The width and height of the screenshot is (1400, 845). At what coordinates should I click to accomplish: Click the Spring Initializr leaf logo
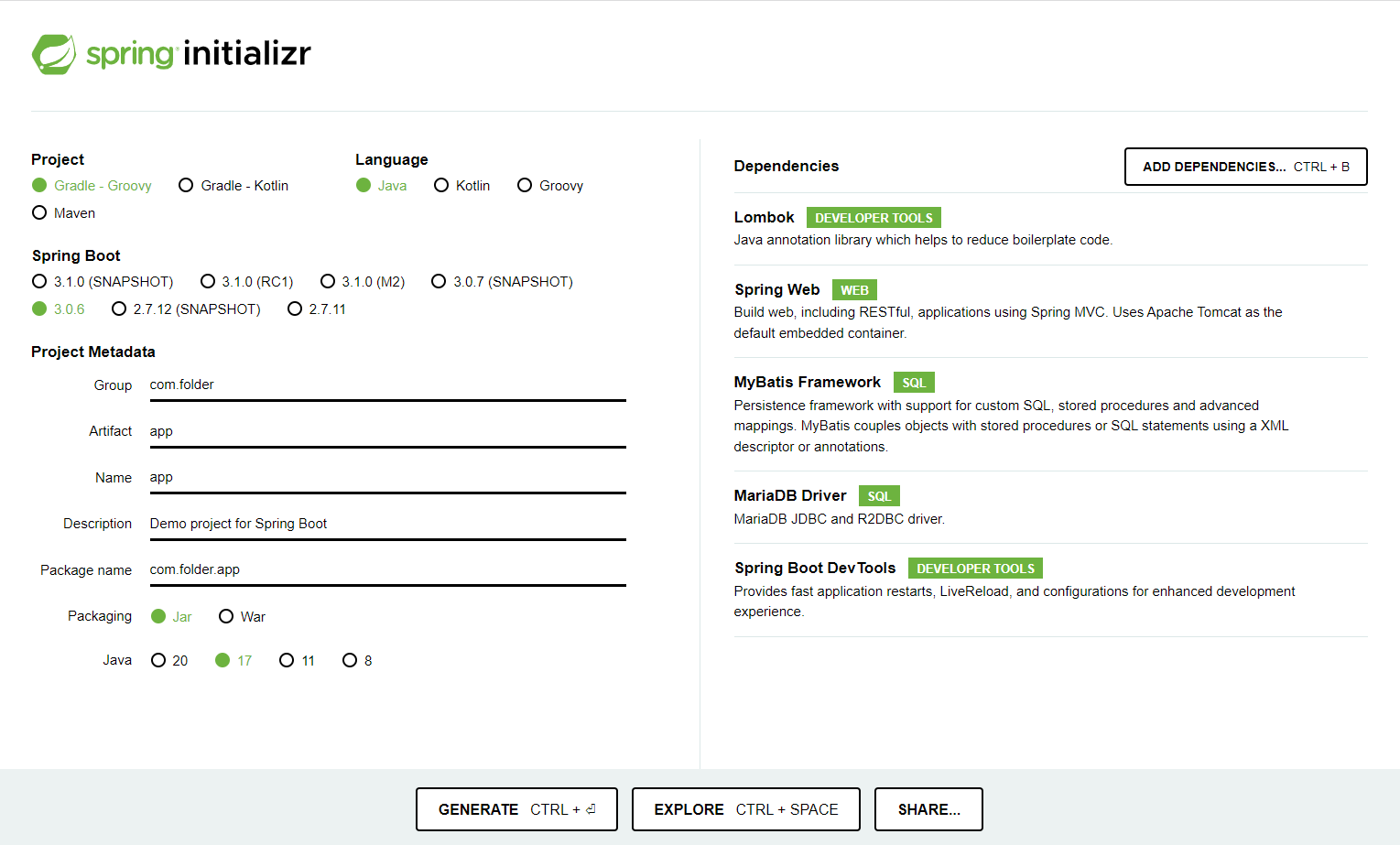point(54,54)
